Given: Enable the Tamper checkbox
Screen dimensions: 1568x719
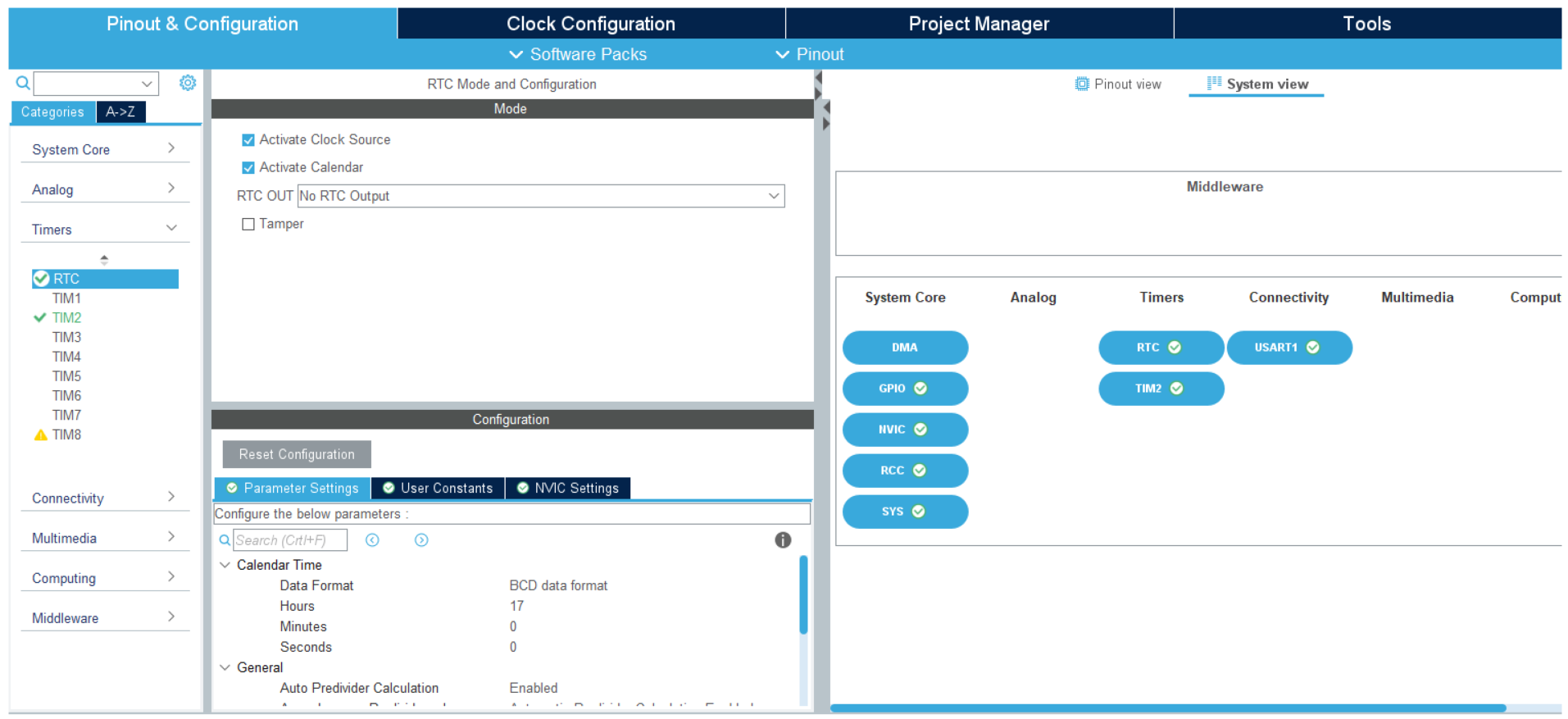Looking at the screenshot, I should [248, 225].
